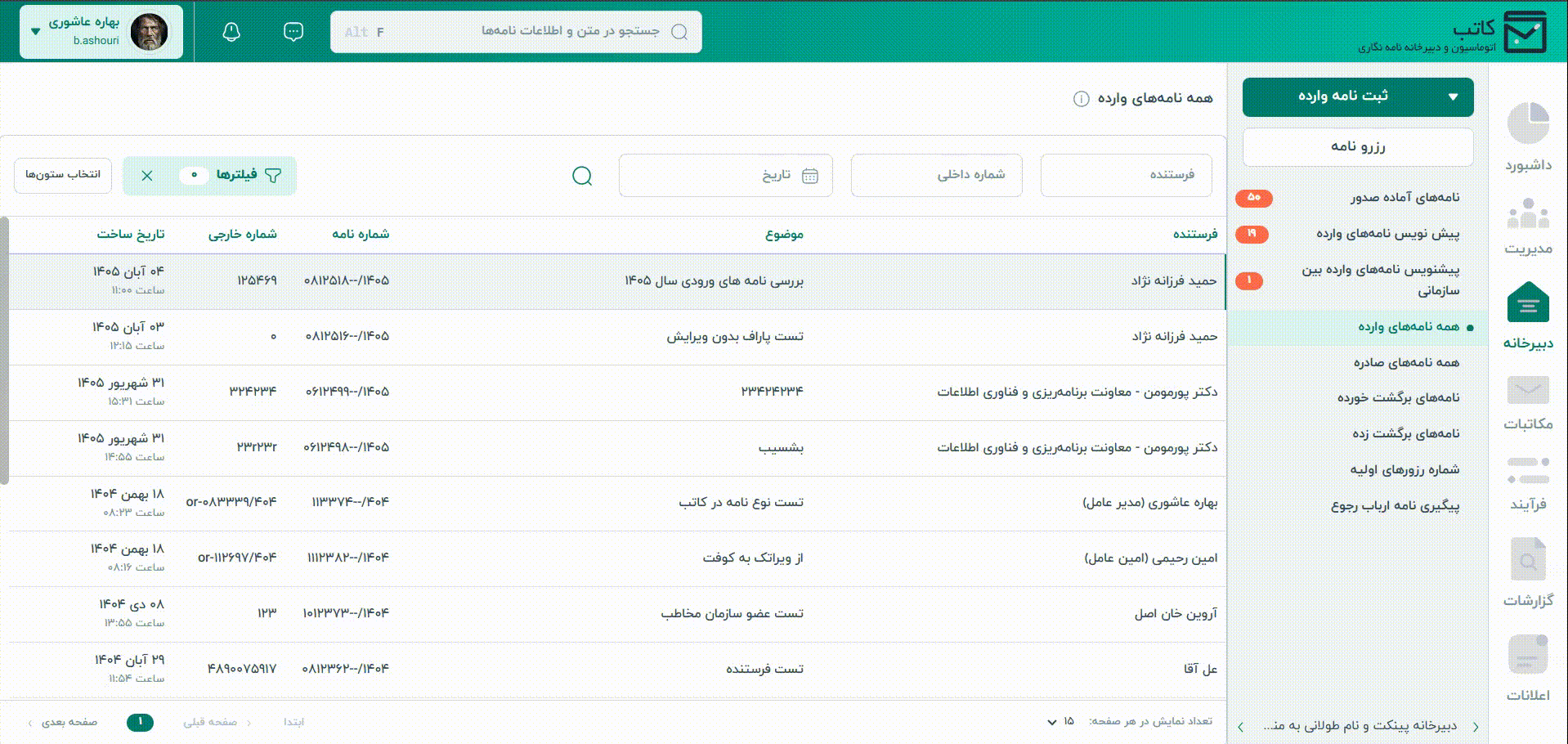Select page number ۱ in pagination
The image size is (1568, 744).
141,722
